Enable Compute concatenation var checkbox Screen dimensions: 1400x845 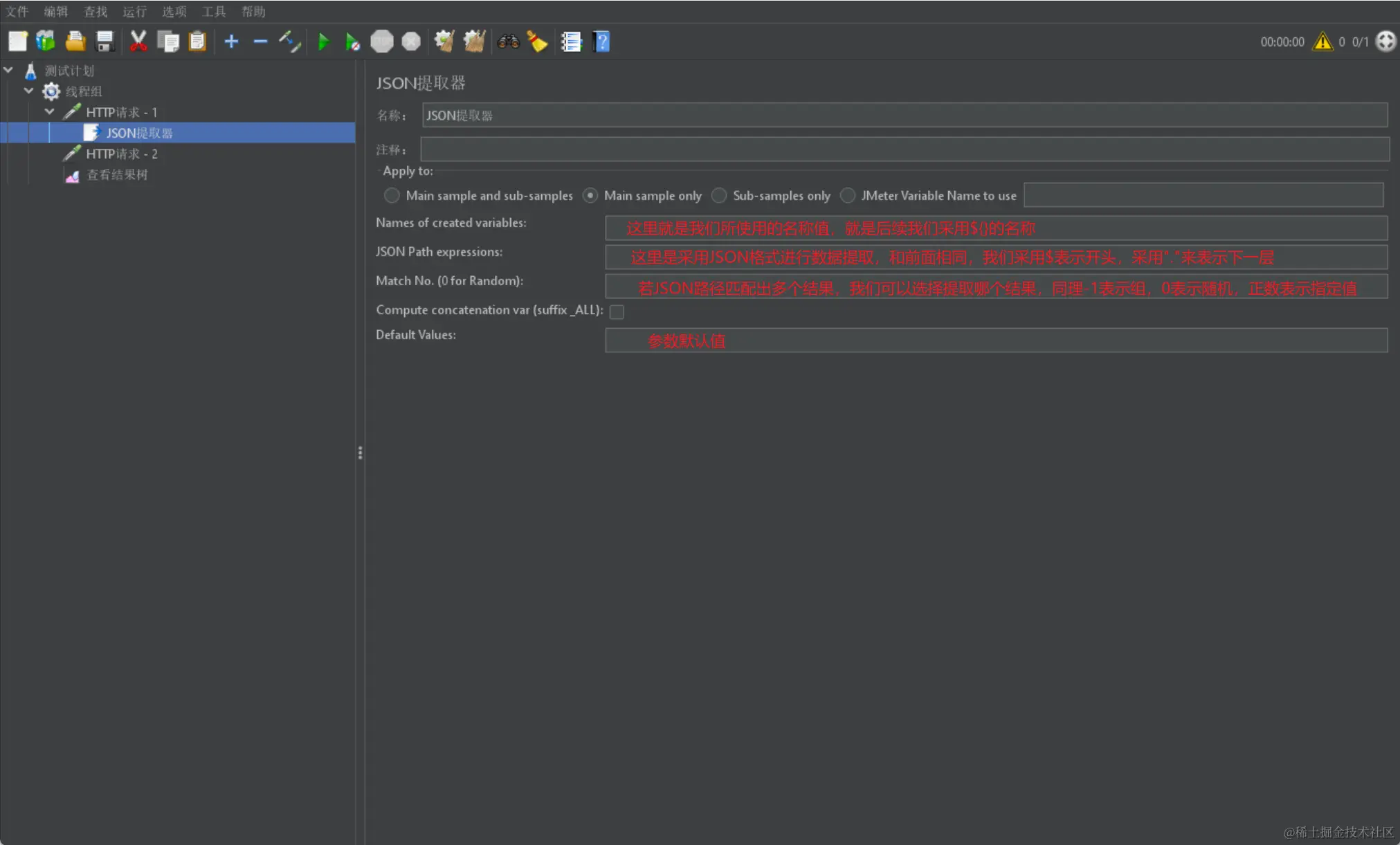pos(617,312)
